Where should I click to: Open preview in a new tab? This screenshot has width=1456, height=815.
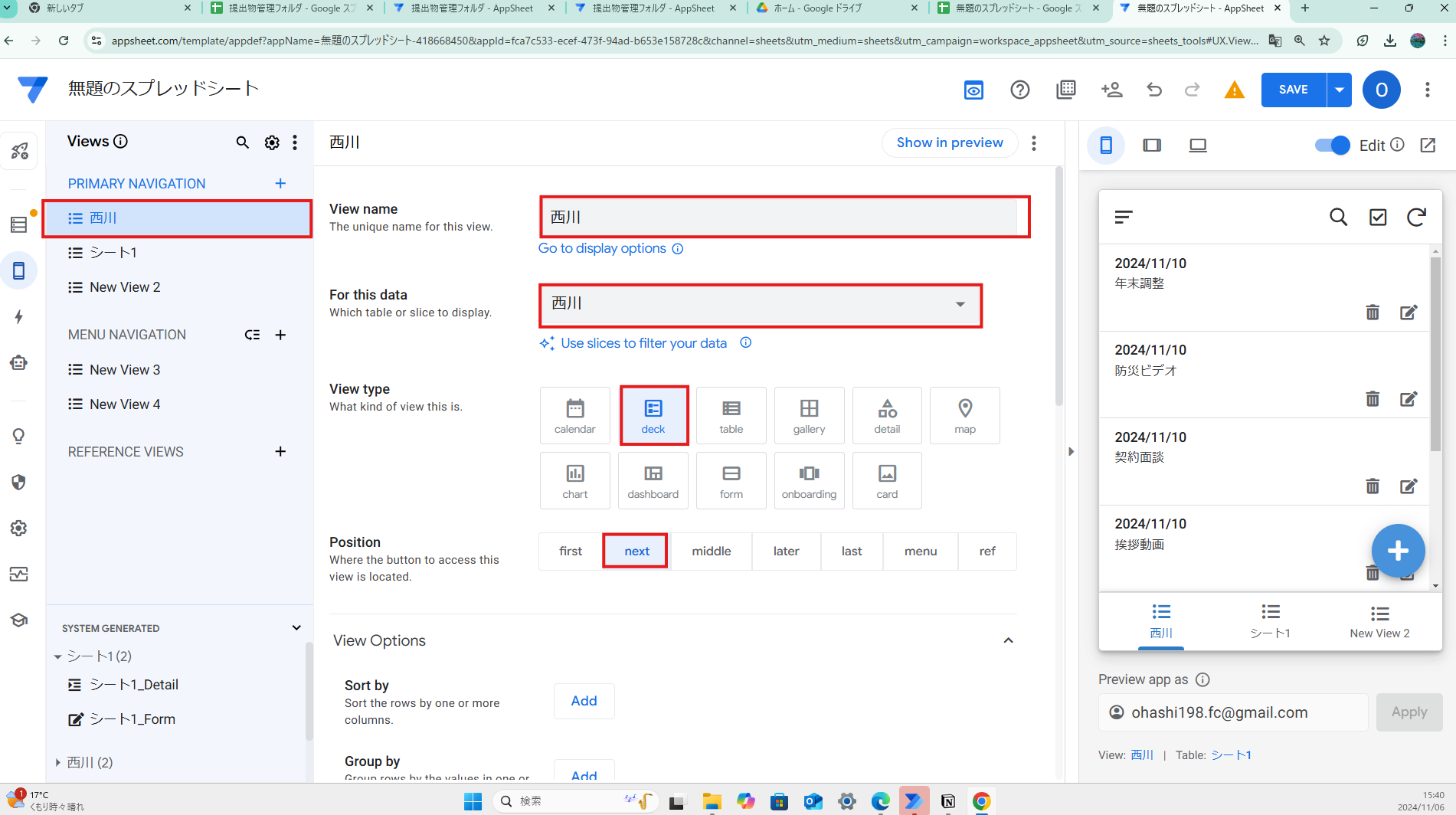pyautogui.click(x=1428, y=145)
